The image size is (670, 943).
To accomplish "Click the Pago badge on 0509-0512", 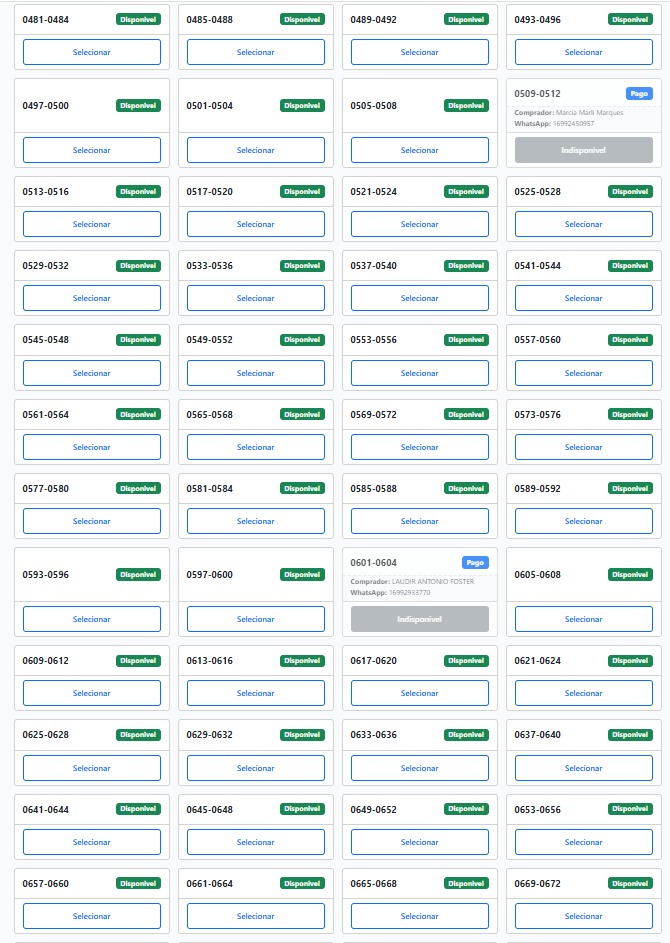I will point(639,94).
